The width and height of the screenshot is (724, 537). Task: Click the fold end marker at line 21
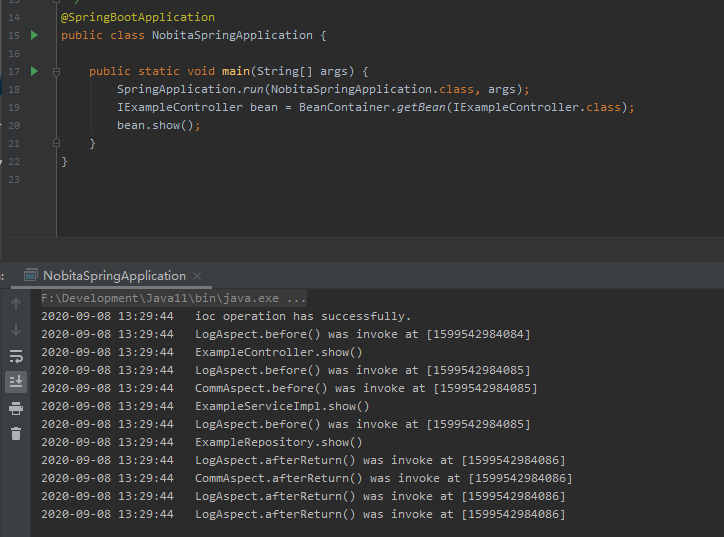56,143
